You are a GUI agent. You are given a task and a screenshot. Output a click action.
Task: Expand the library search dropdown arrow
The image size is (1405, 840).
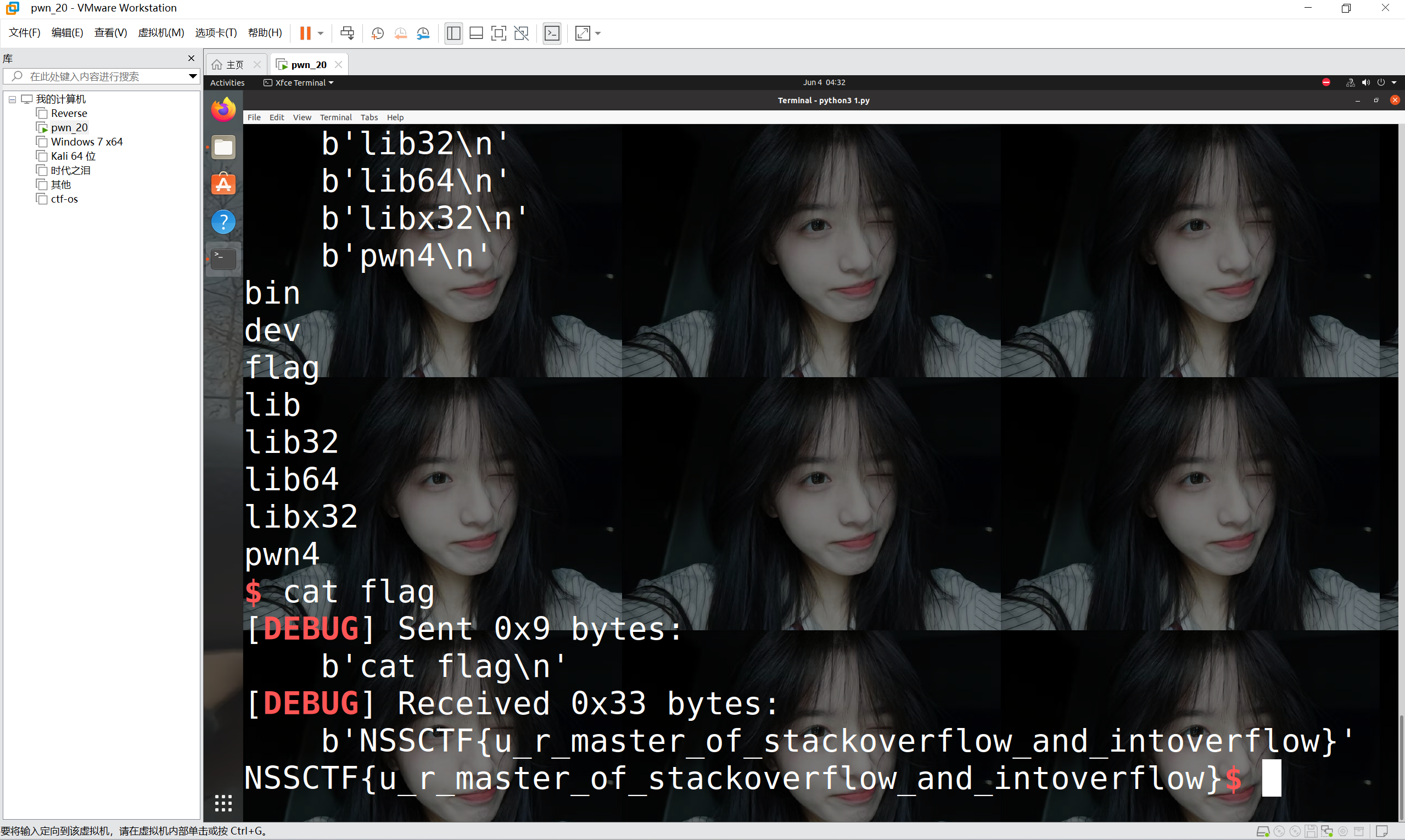[193, 76]
